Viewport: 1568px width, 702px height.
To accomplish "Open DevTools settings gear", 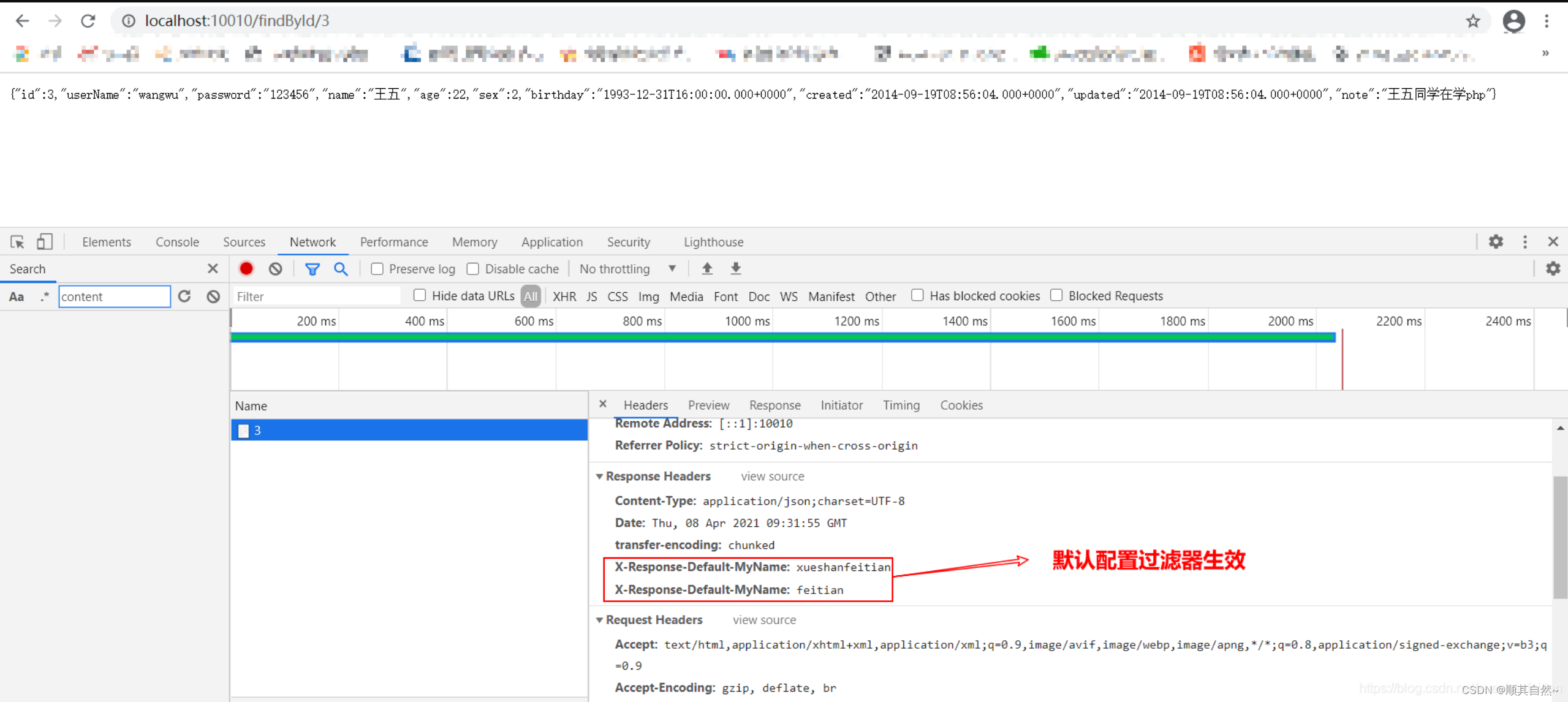I will (1496, 242).
